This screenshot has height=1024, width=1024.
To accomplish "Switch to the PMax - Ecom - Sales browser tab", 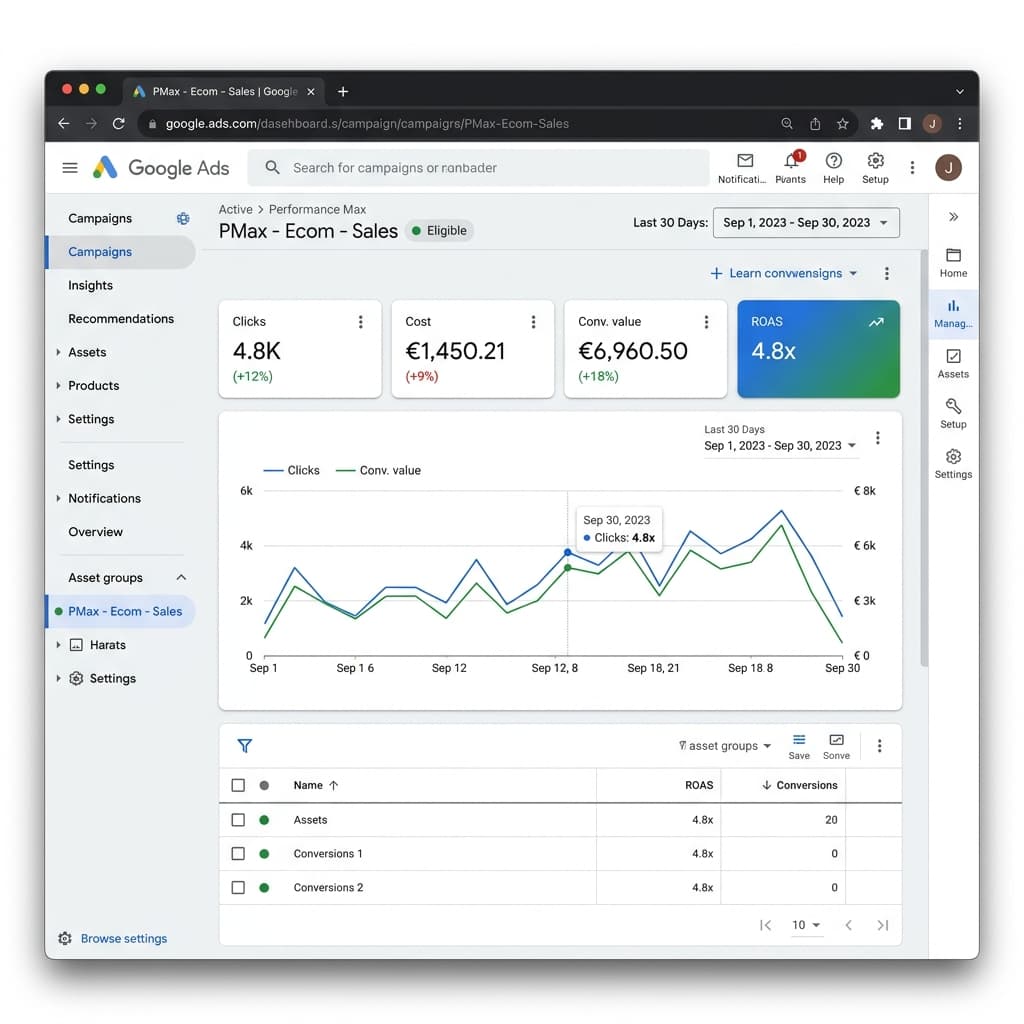I will 223,91.
